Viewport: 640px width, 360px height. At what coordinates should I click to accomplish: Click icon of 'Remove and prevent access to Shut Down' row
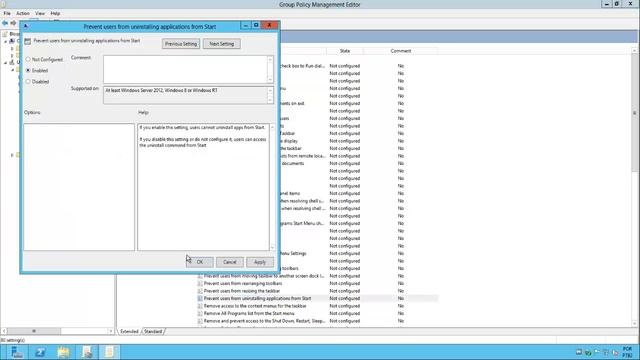[x=200, y=321]
